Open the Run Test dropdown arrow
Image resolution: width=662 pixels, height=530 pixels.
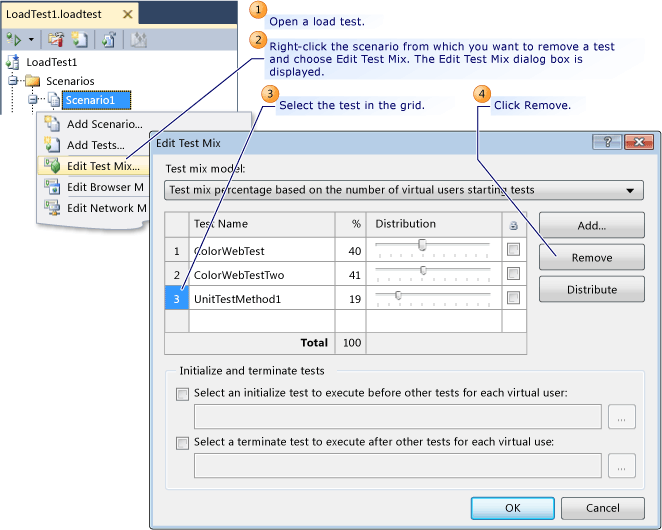(31, 40)
